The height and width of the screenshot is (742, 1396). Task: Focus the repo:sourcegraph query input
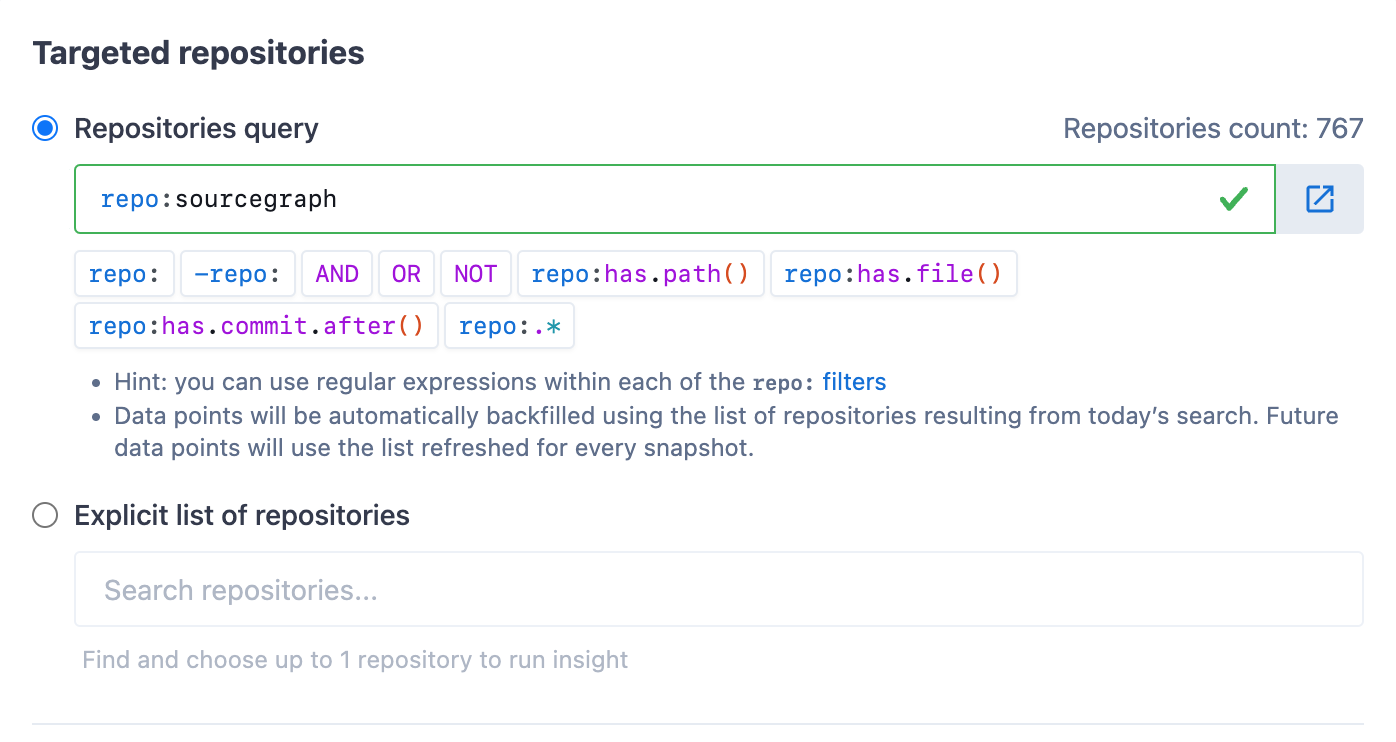coord(675,199)
